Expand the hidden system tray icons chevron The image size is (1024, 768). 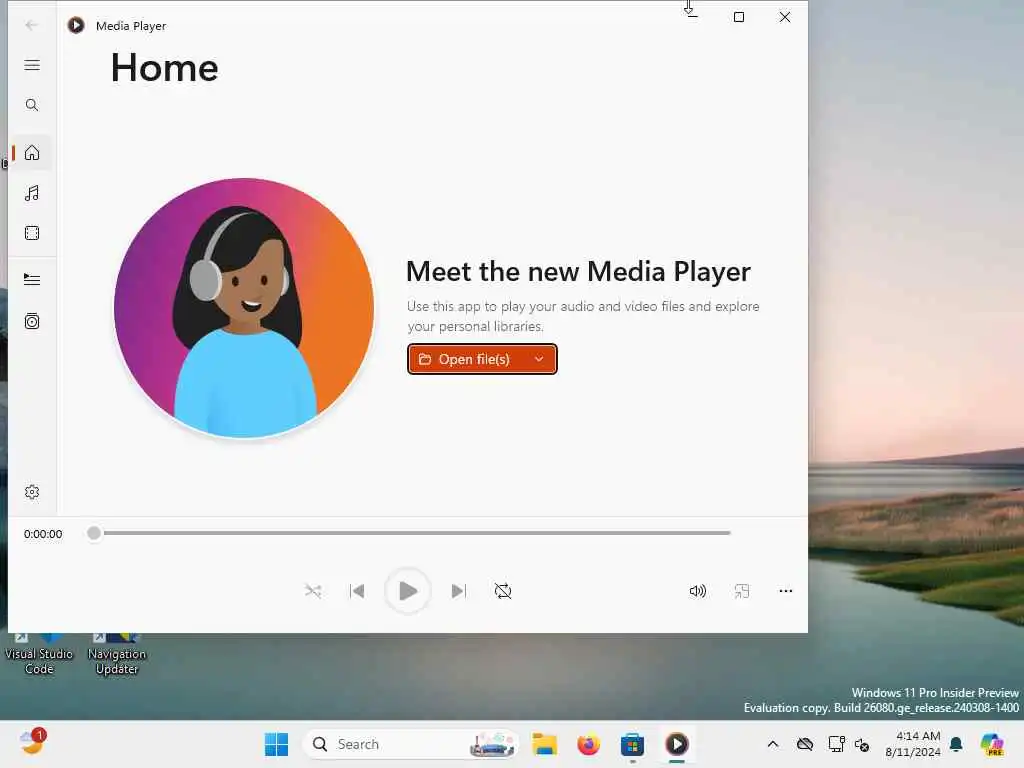(773, 744)
